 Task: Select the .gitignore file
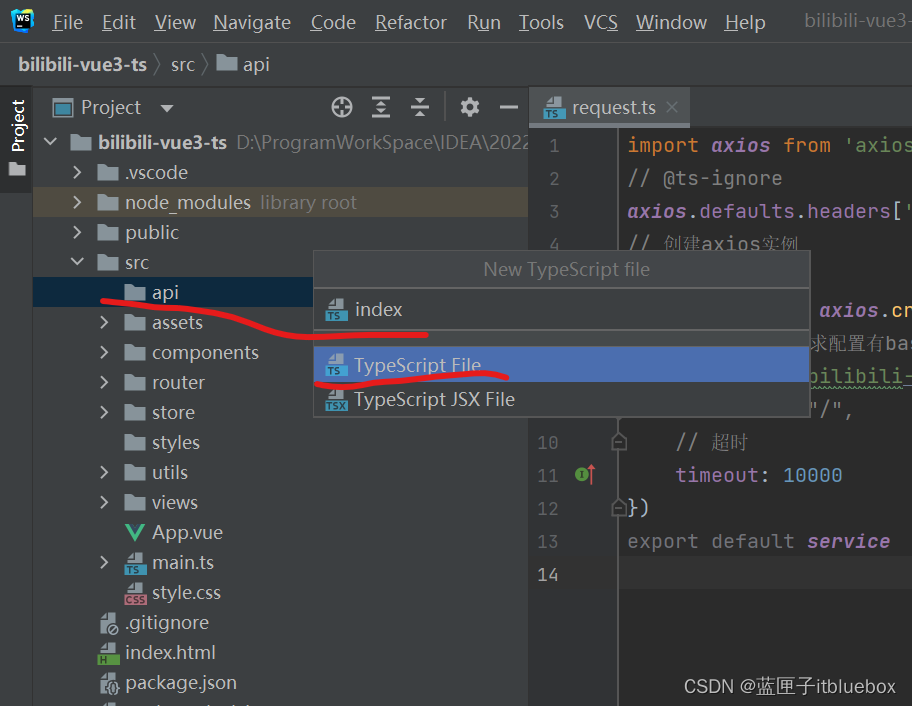(166, 623)
